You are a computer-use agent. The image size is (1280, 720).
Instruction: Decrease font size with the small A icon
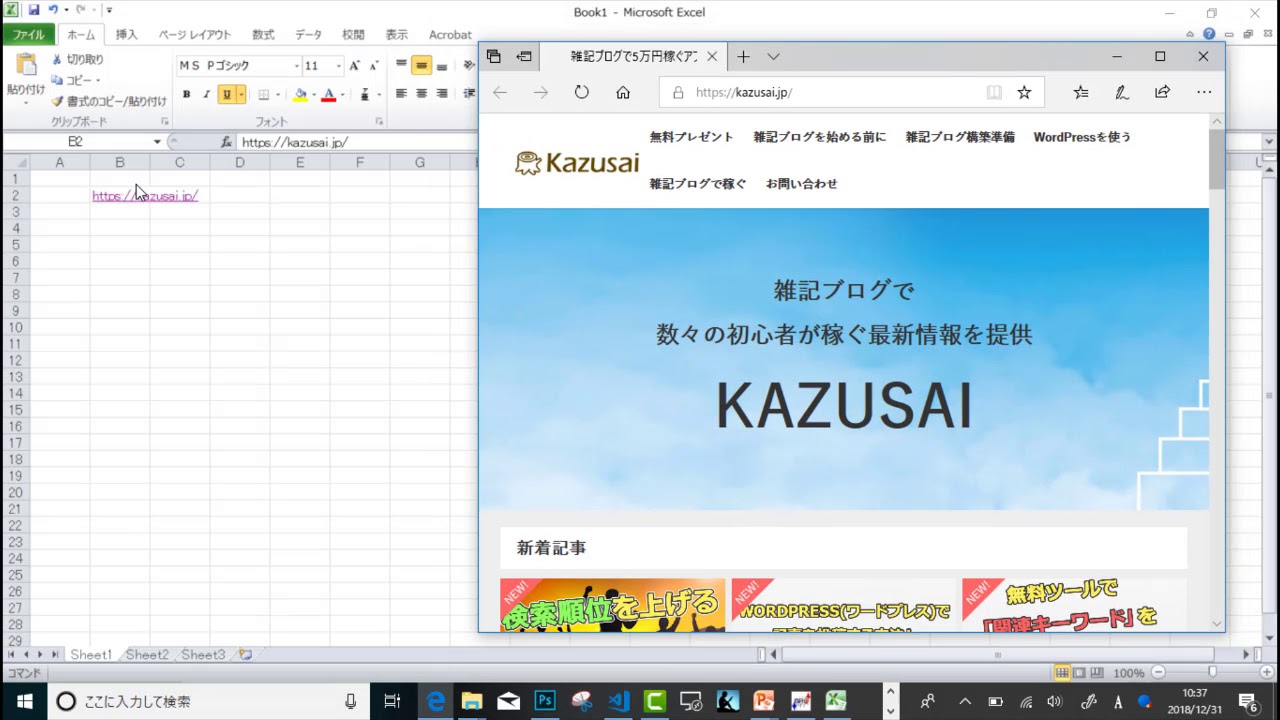[373, 66]
